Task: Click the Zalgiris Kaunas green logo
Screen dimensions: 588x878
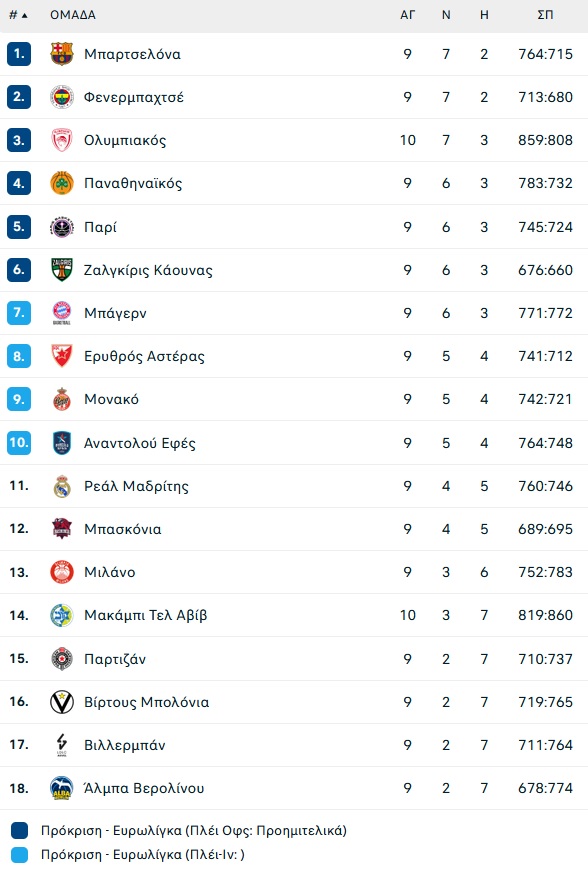Action: coord(62,270)
